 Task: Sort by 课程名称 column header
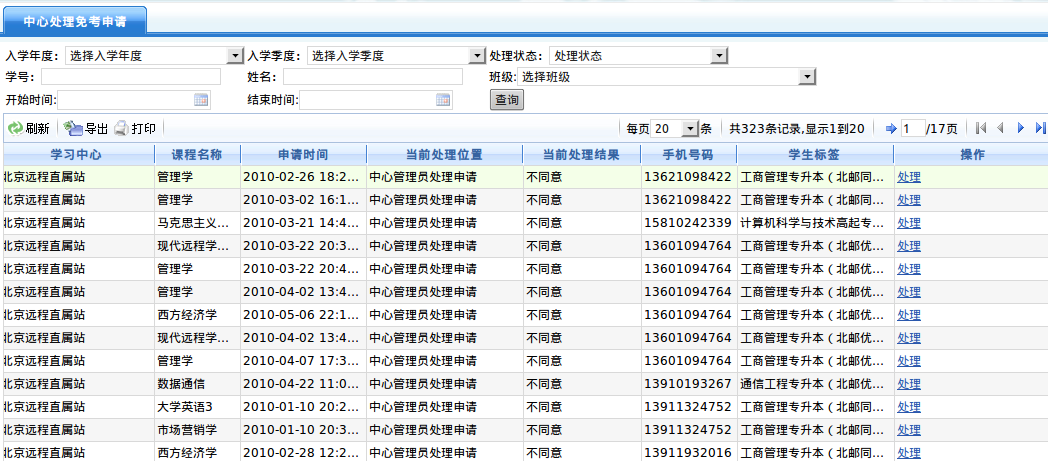click(x=197, y=155)
